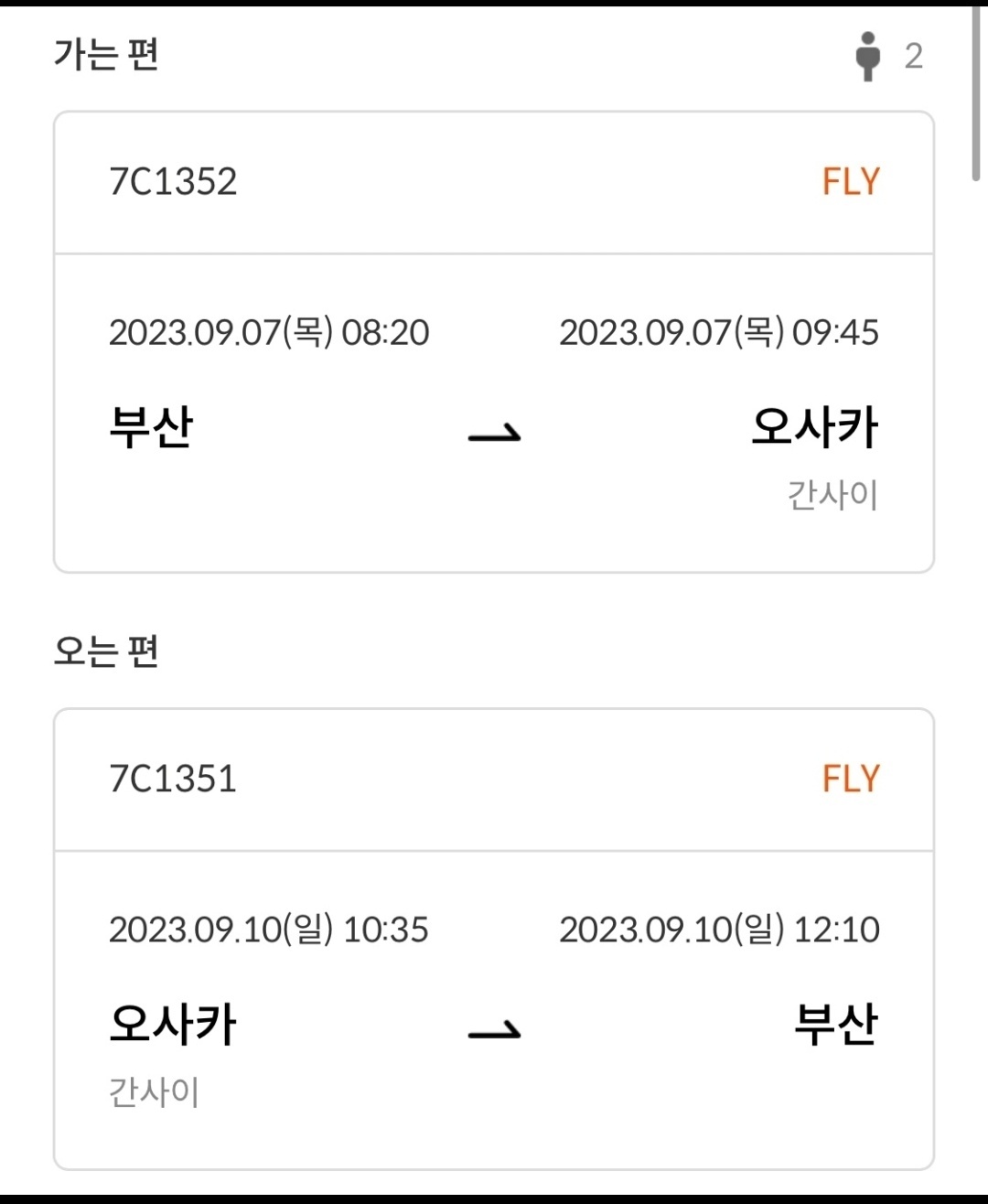Tap 오사카 origin in return card
Viewport: 988px width, 1204px height.
click(173, 1025)
